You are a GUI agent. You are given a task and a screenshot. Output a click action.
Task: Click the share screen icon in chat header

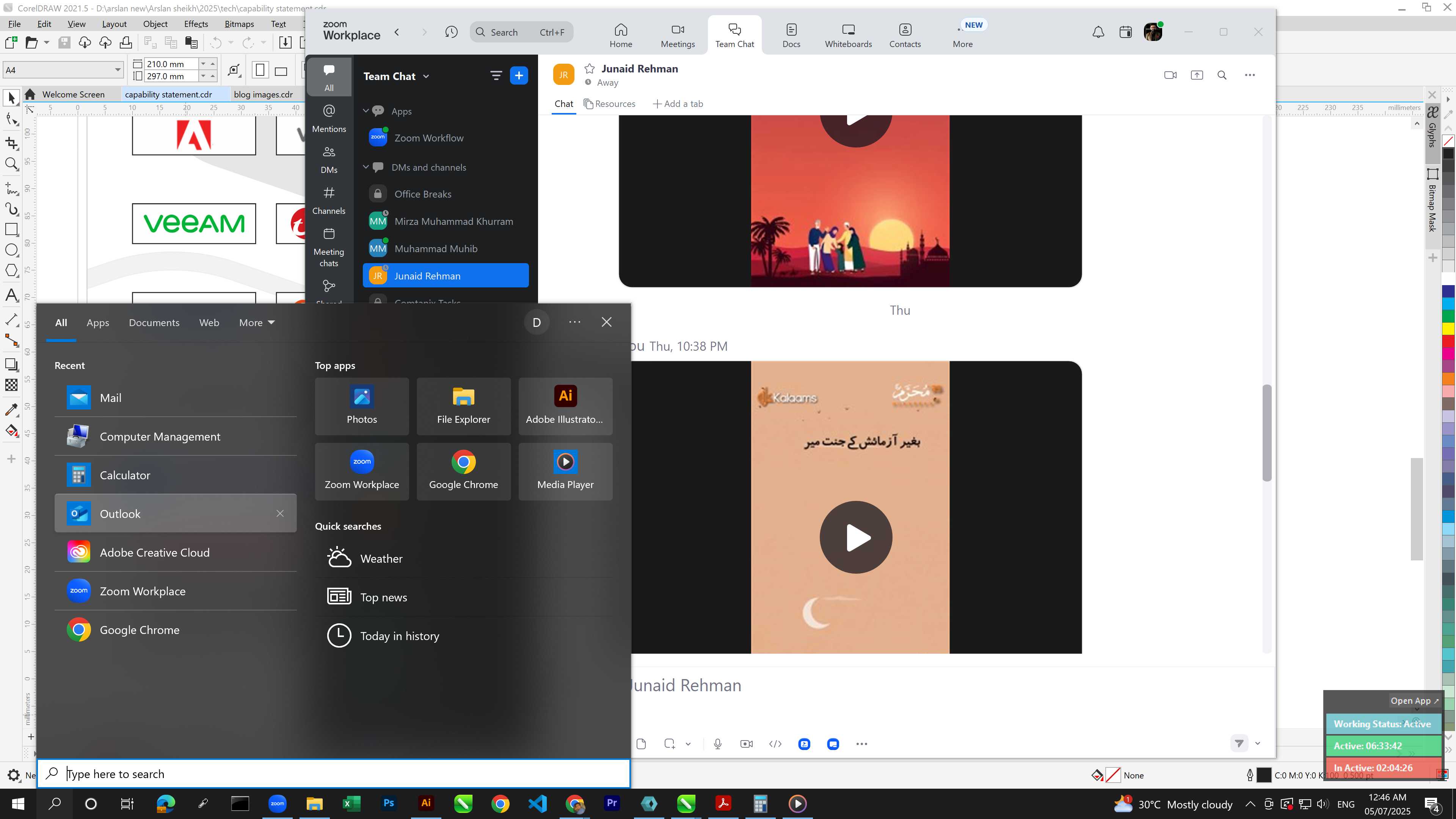pos(1197,75)
